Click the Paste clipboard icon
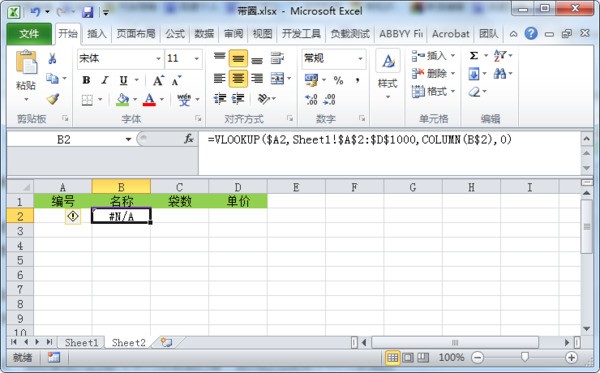600x373 pixels. coord(26,62)
